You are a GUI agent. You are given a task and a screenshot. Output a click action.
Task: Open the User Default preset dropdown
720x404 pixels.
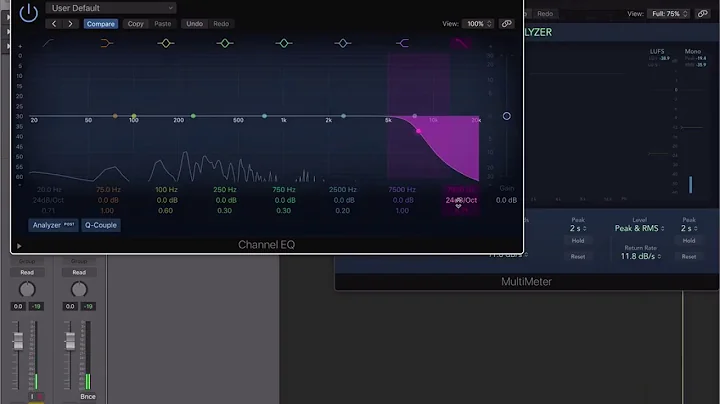coord(111,8)
